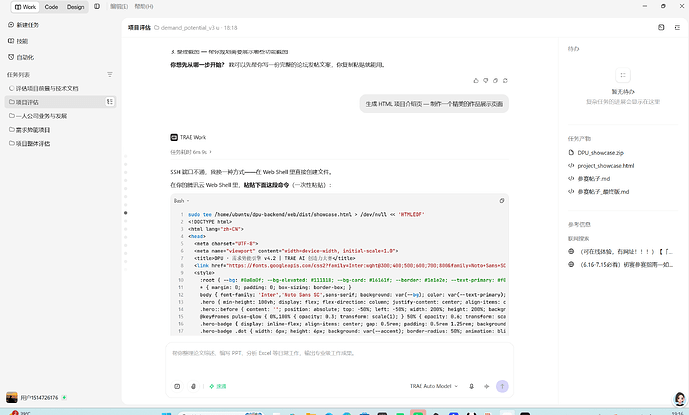Click the TRAE Work logo icon
This screenshot has height=415, width=689.
pyautogui.click(x=174, y=137)
